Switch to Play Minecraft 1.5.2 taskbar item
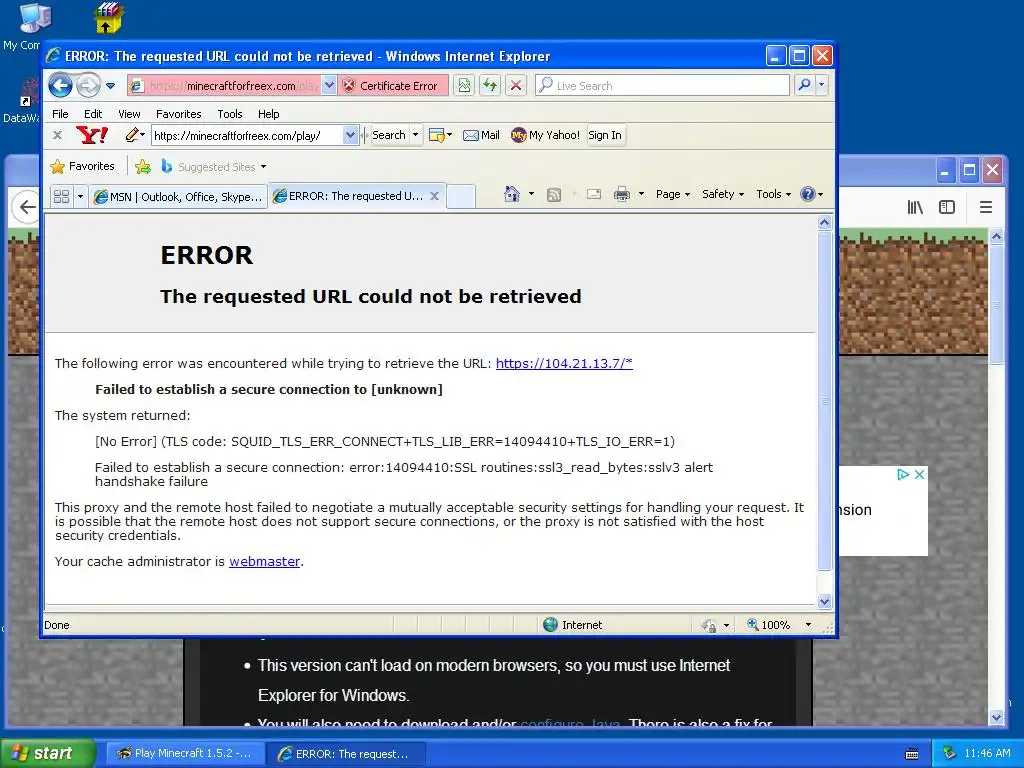The image size is (1024, 768). pos(184,754)
